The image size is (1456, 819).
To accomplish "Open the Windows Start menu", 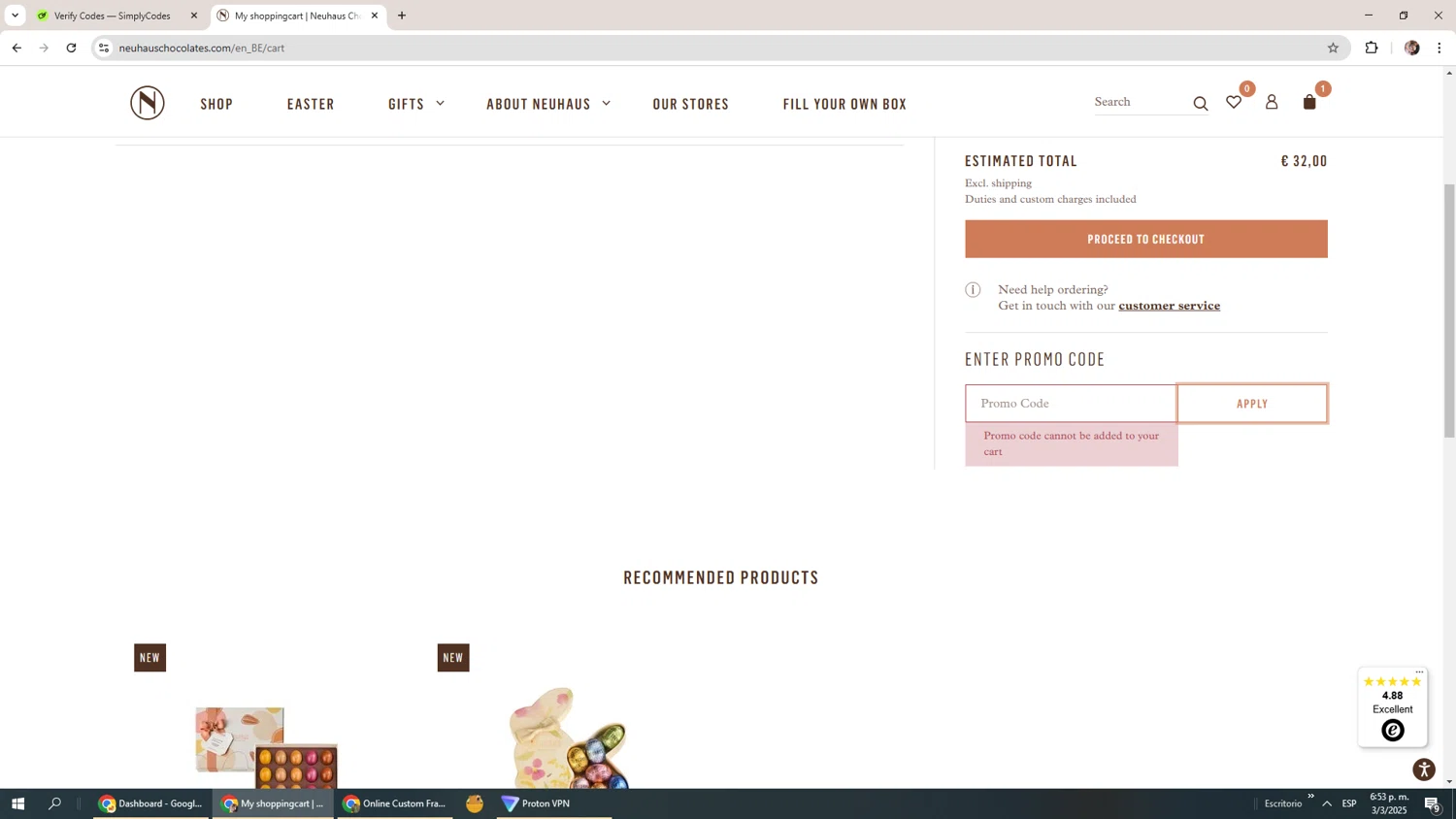I will (x=17, y=803).
